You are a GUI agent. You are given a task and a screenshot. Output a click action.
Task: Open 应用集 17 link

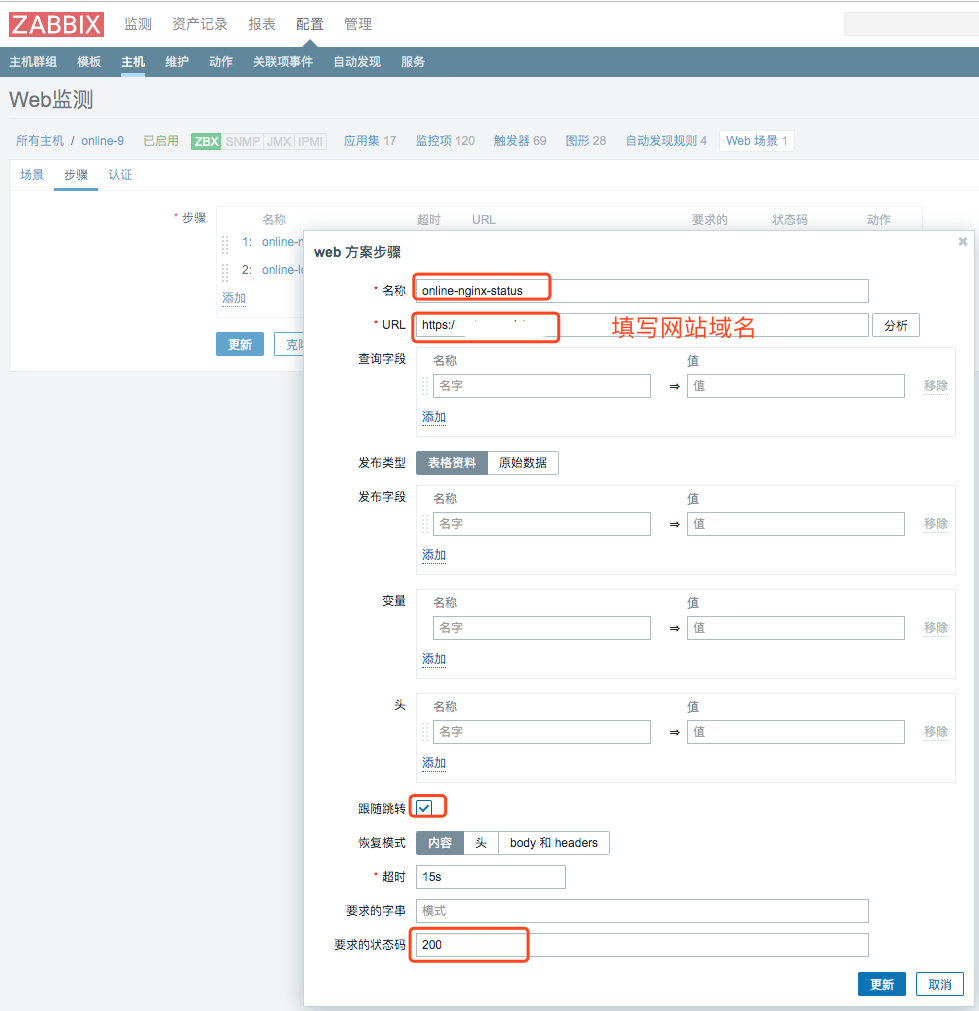[x=370, y=141]
